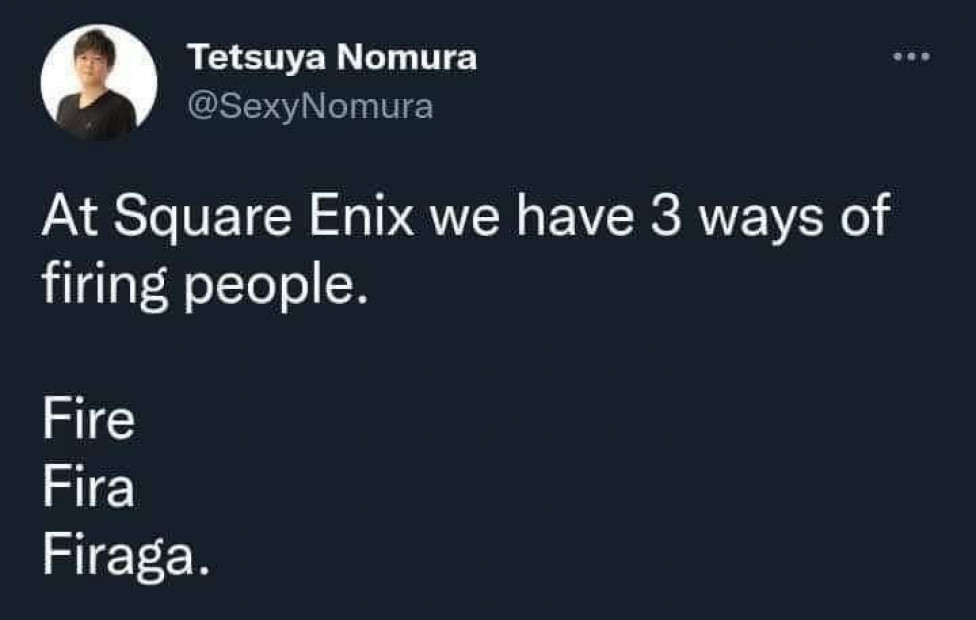Image resolution: width=976 pixels, height=620 pixels.
Task: Click the number "3" in the tweet
Action: tap(666, 217)
